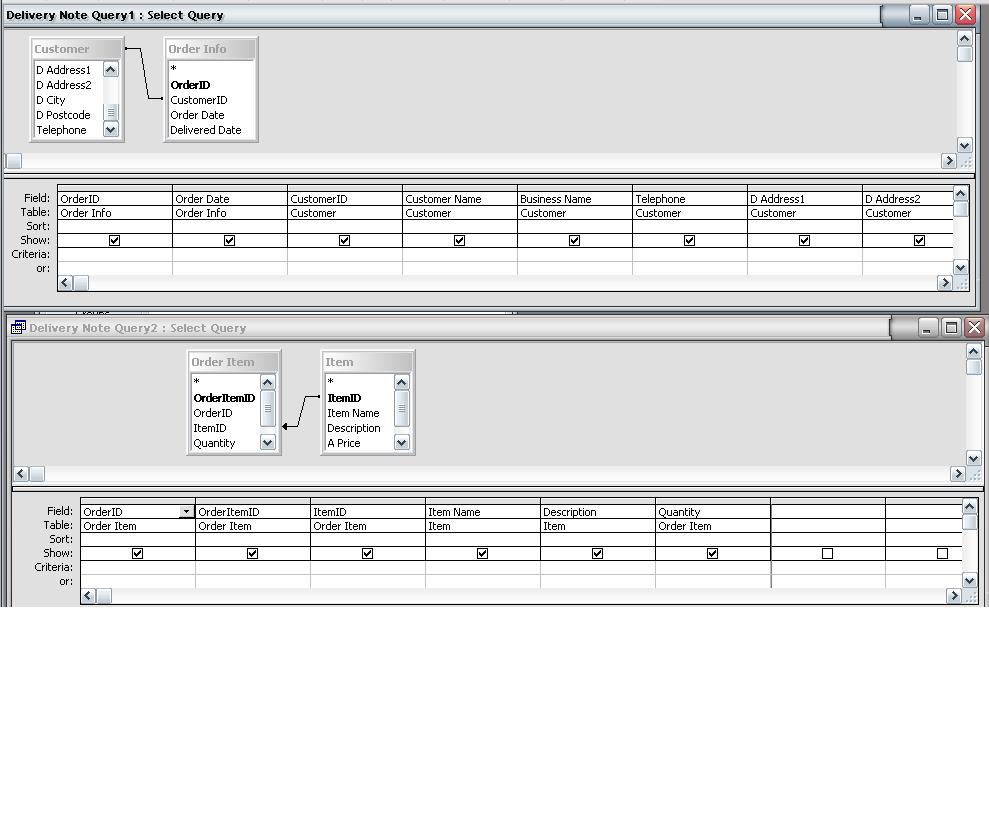Screen dimensions: 989x834
Task: Select Delivered Date in Order Info table
Action: tap(206, 130)
